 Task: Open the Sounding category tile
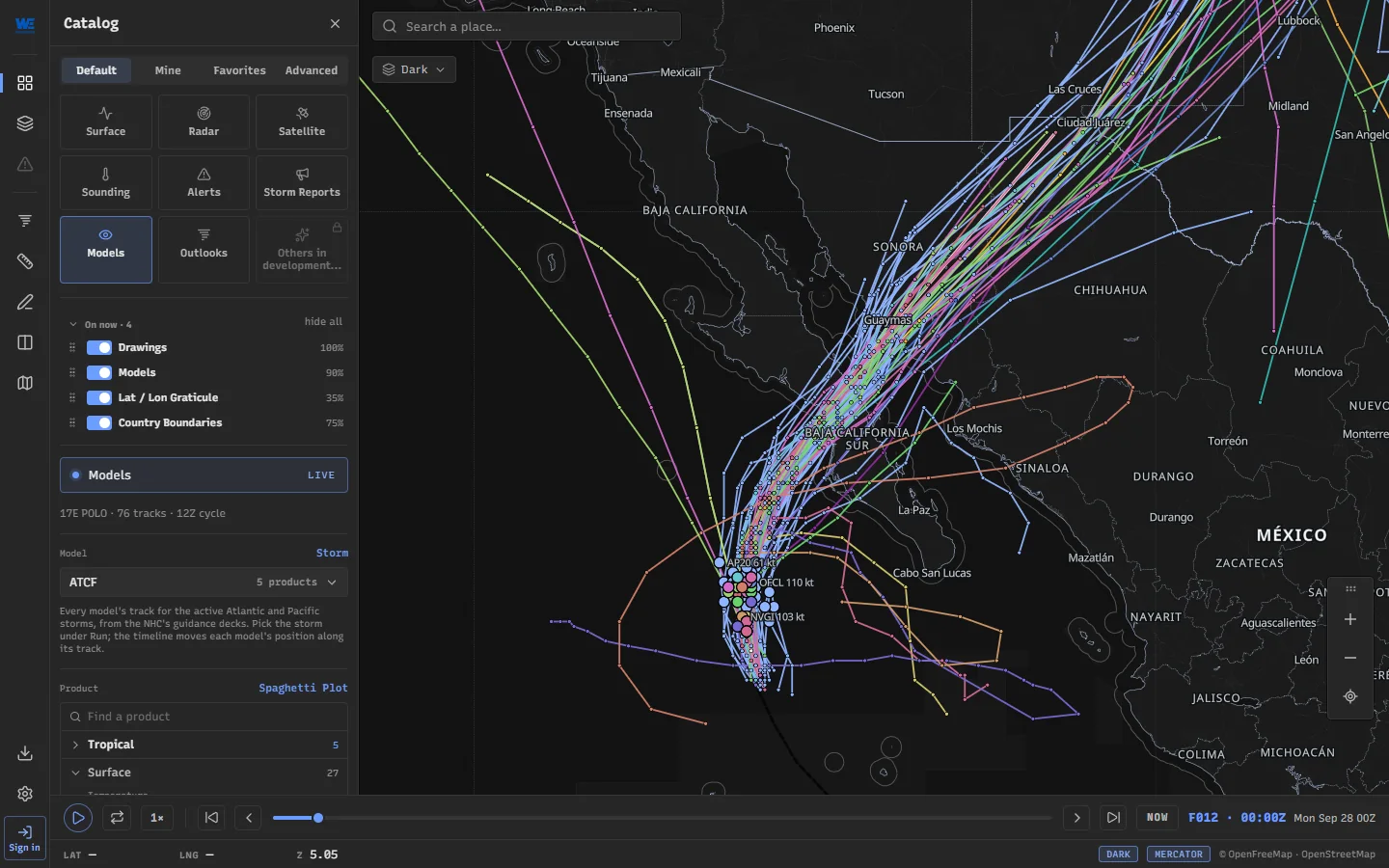106,183
